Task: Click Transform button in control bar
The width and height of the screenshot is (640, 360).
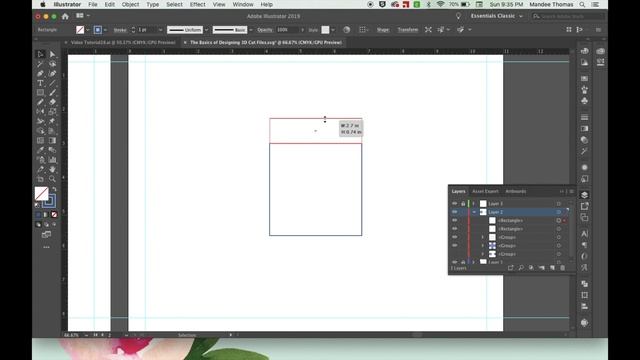Action: click(408, 30)
